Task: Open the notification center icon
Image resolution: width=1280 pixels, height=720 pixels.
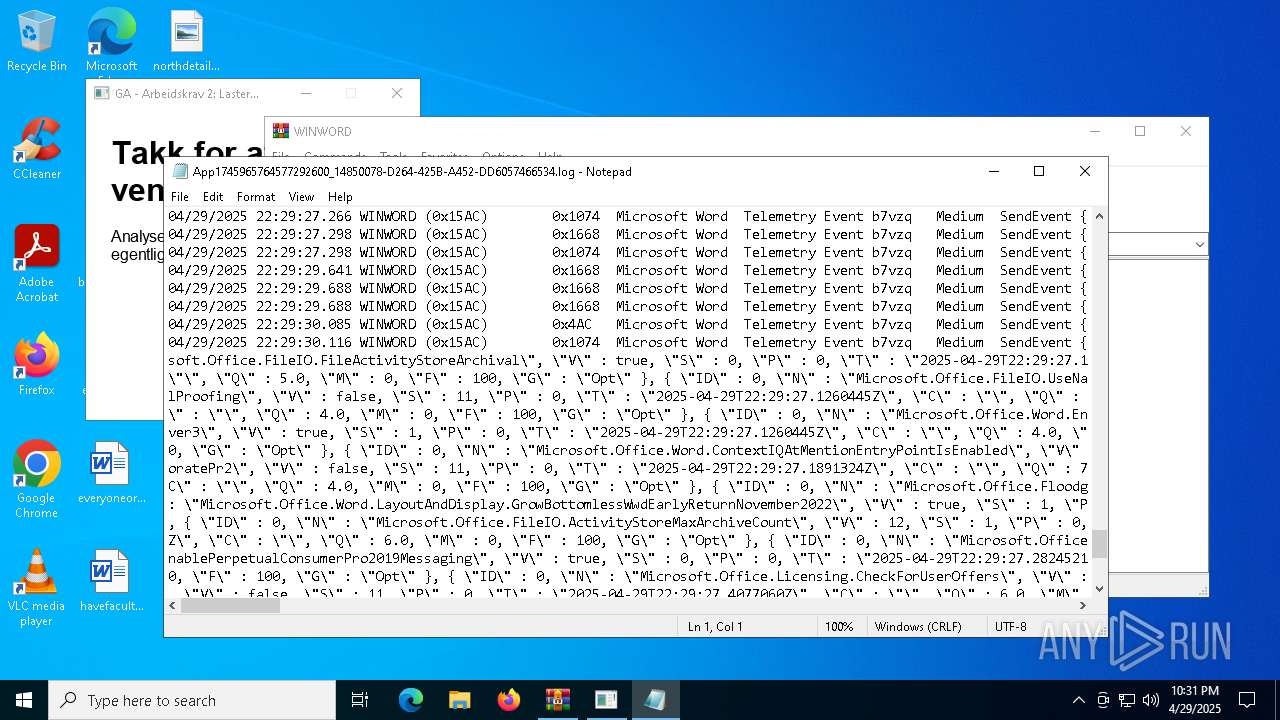Action: tap(1247, 700)
